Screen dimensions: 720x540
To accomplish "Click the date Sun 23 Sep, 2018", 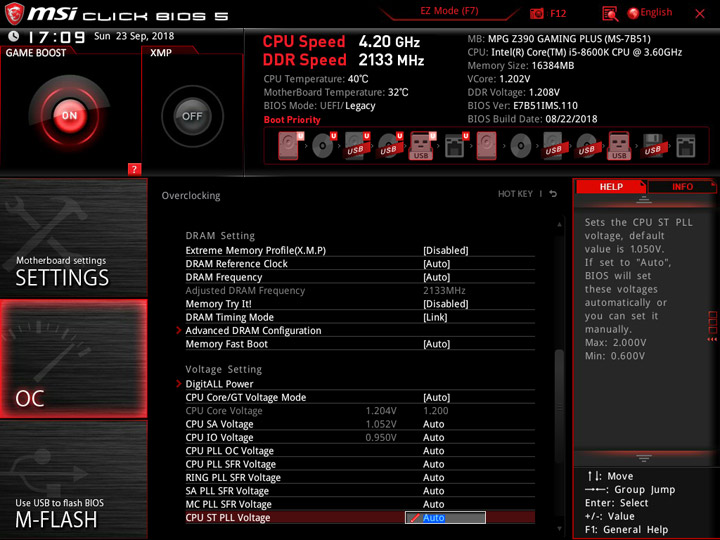I will (x=134, y=36).
